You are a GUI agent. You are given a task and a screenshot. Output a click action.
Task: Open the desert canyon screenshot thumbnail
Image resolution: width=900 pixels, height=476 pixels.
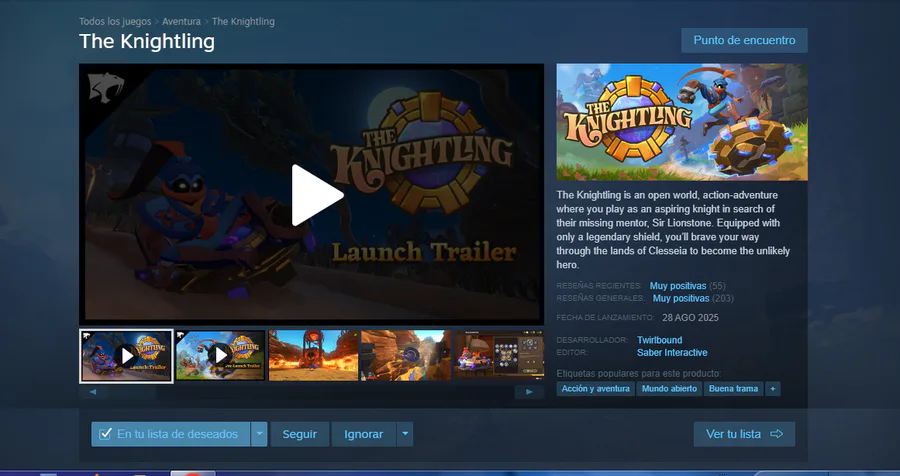tap(406, 355)
